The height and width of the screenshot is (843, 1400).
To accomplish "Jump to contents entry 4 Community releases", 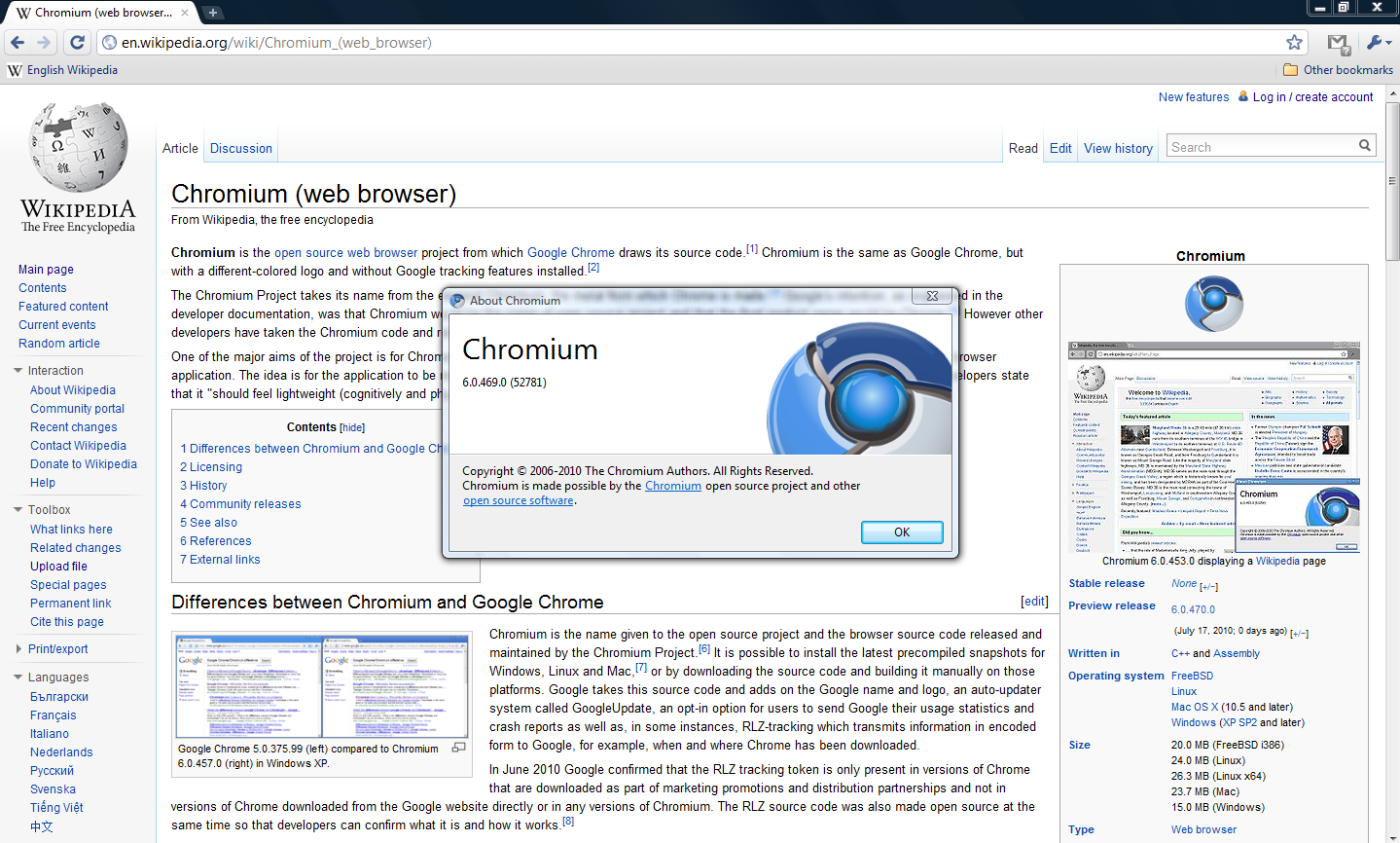I will [x=240, y=504].
